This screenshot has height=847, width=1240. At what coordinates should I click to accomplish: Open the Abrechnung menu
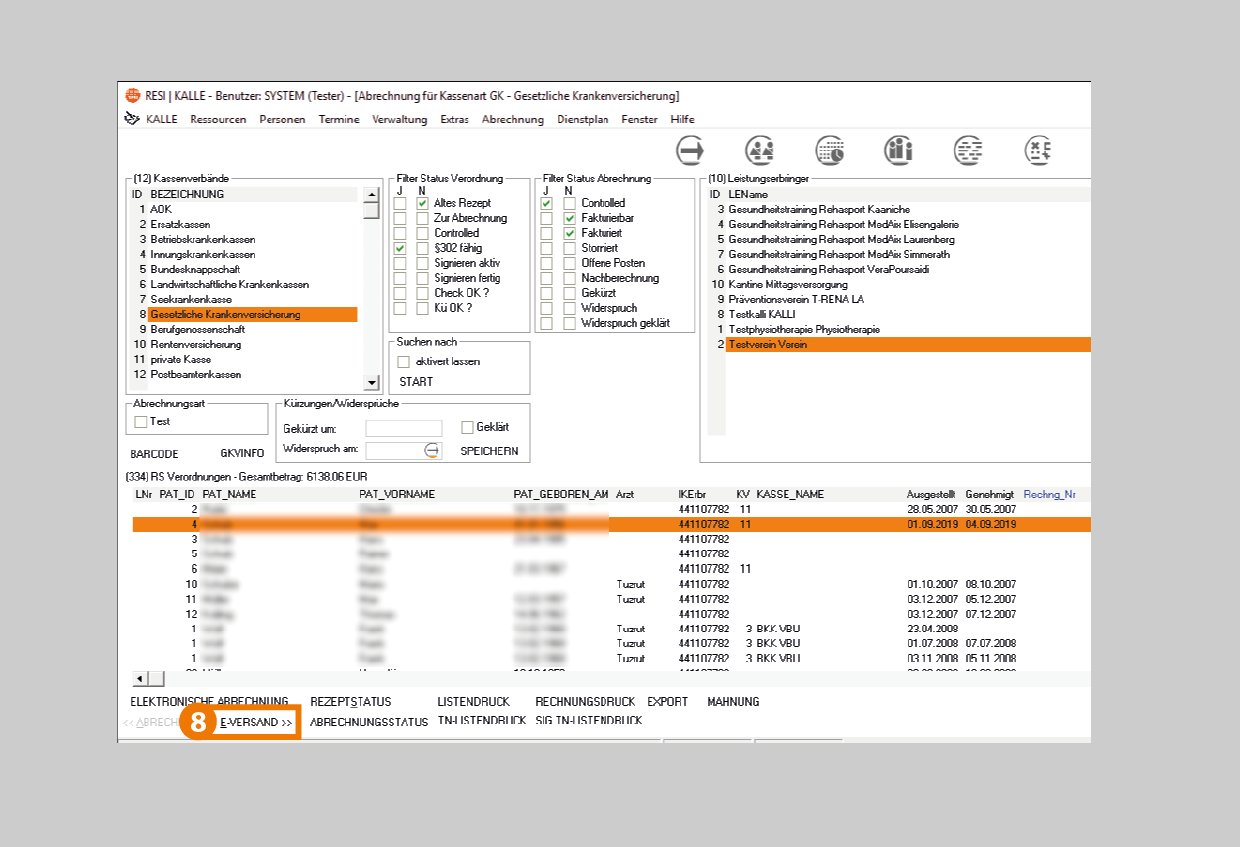[512, 120]
